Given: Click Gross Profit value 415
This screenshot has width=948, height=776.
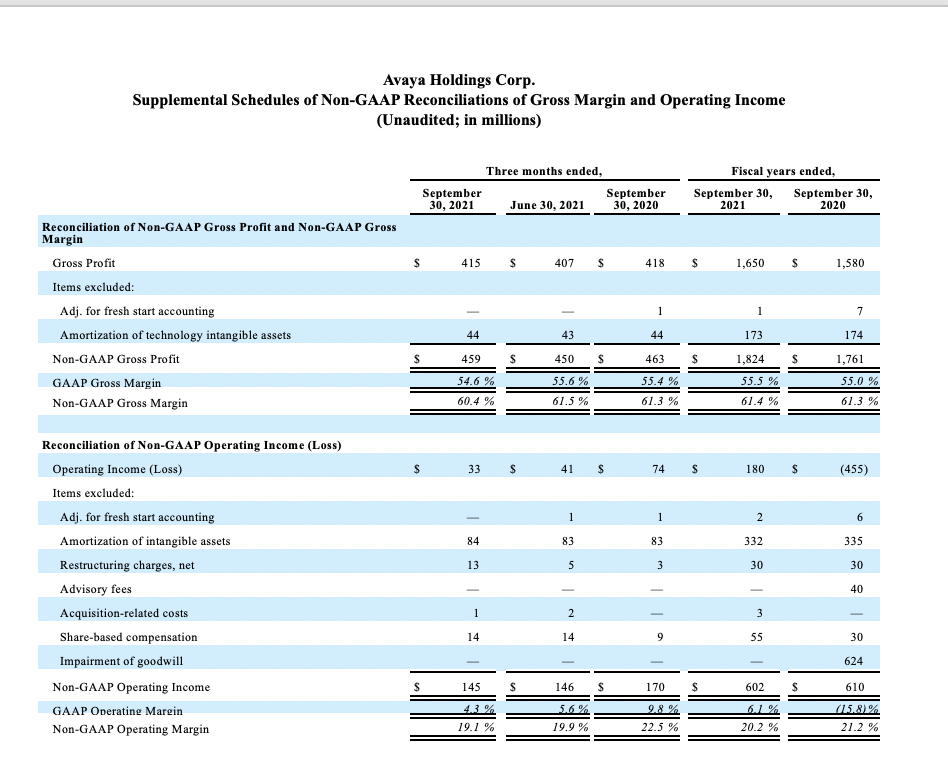Looking at the screenshot, I should (471, 263).
